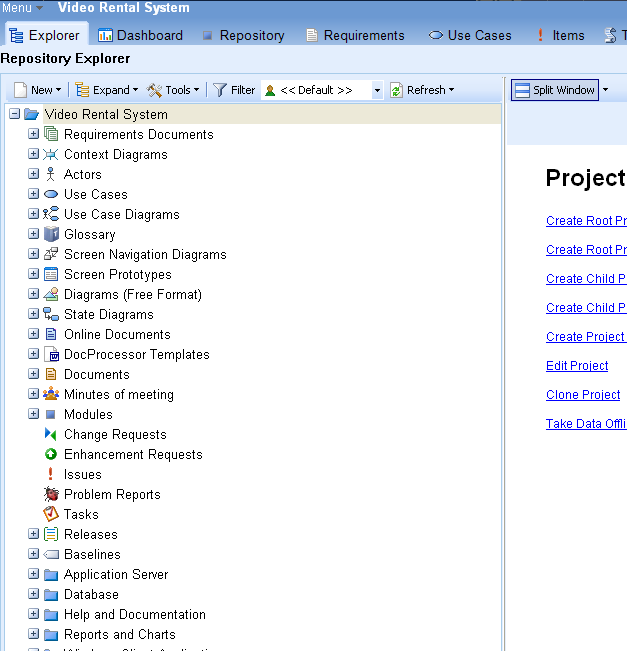627x651 pixels.
Task: Click the Requirements Documents tree icon
Action: 51,134
